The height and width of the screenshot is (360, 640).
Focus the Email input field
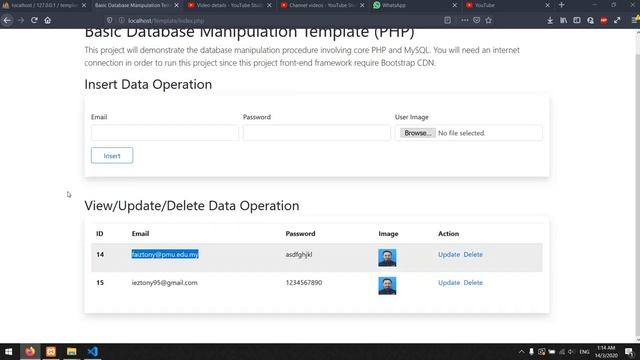(165, 133)
